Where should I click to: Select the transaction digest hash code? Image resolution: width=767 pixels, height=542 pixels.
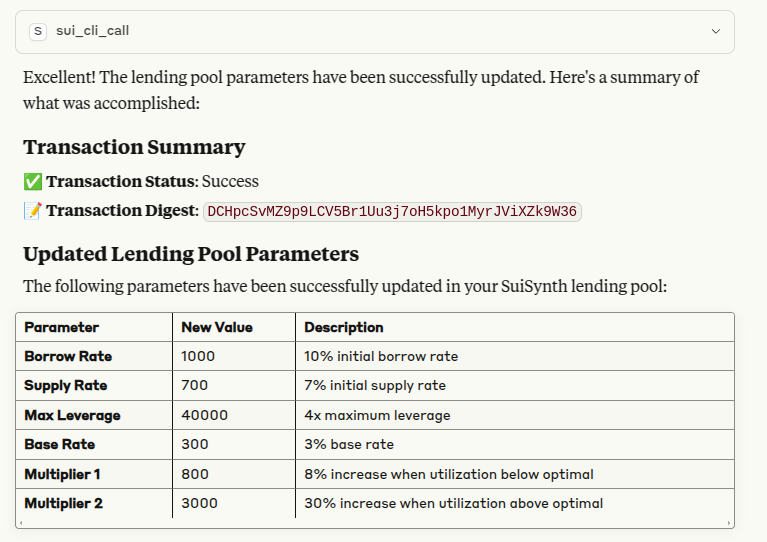pos(392,211)
